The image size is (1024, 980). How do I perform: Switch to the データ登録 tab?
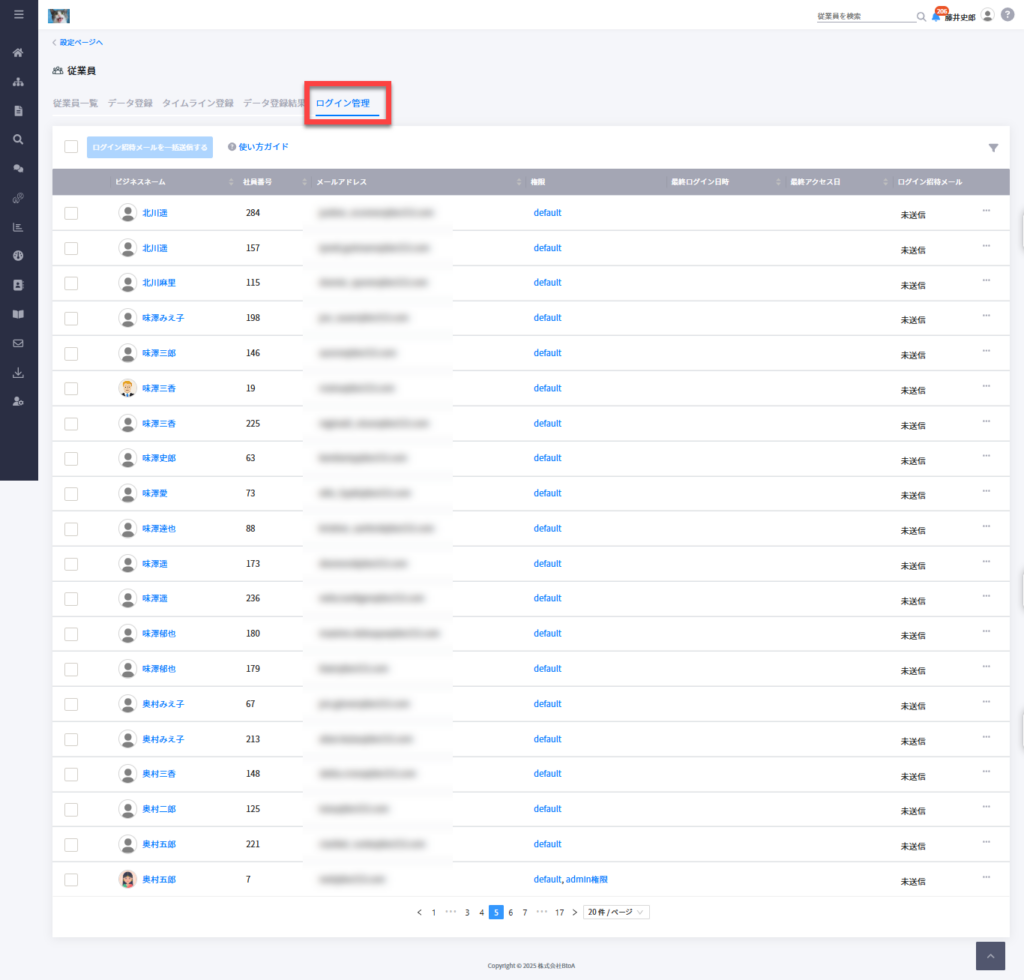[x=130, y=103]
